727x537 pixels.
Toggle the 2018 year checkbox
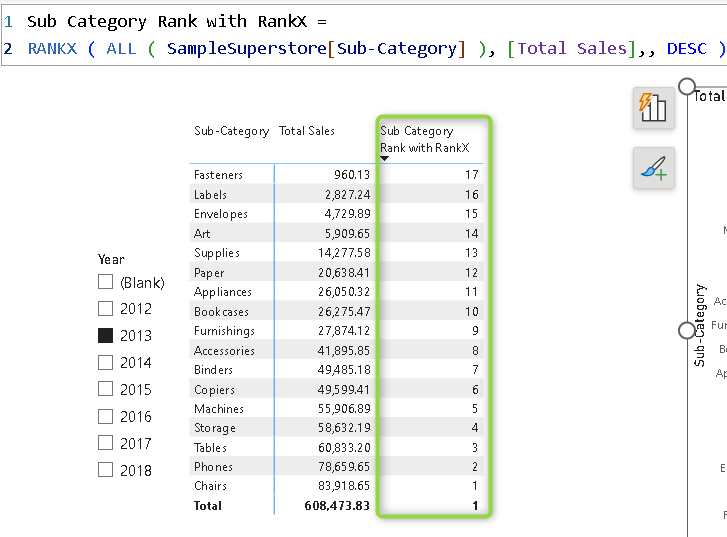tap(105, 470)
